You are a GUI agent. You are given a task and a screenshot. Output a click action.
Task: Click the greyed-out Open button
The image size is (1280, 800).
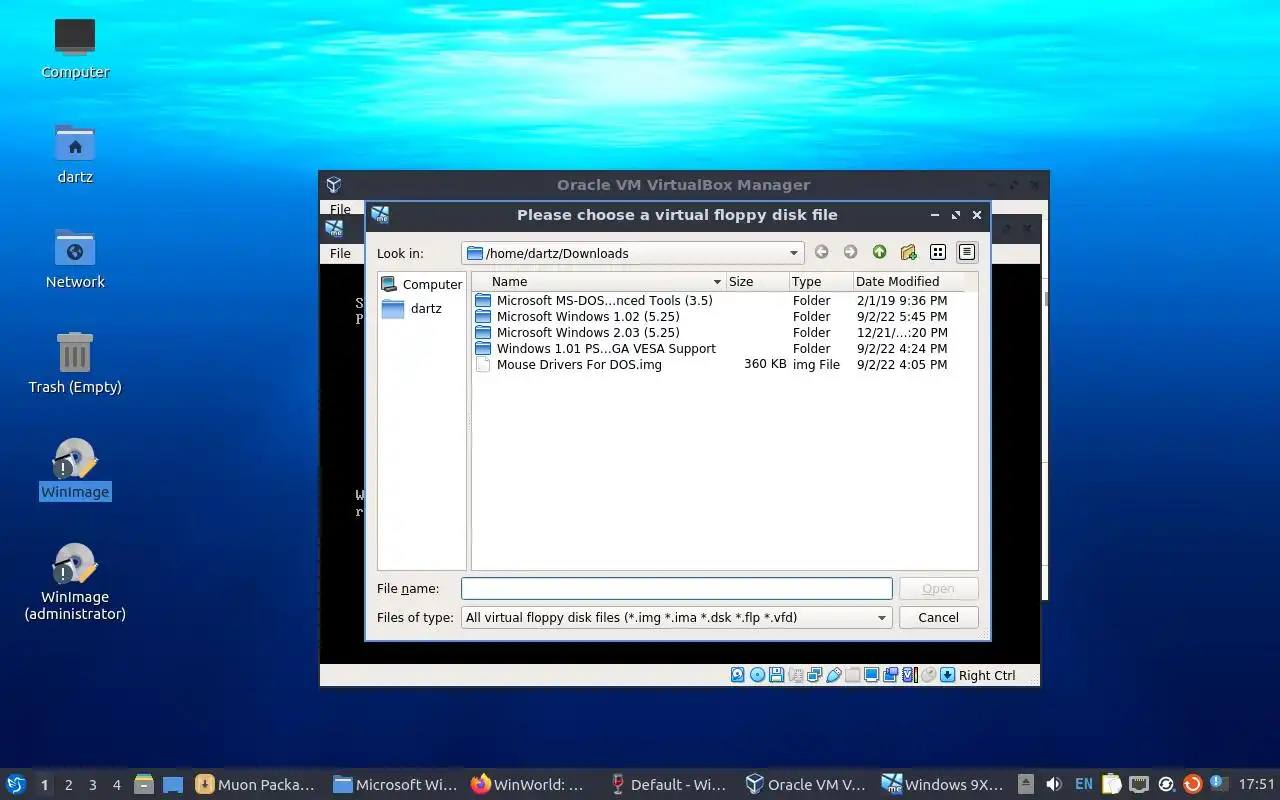938,588
